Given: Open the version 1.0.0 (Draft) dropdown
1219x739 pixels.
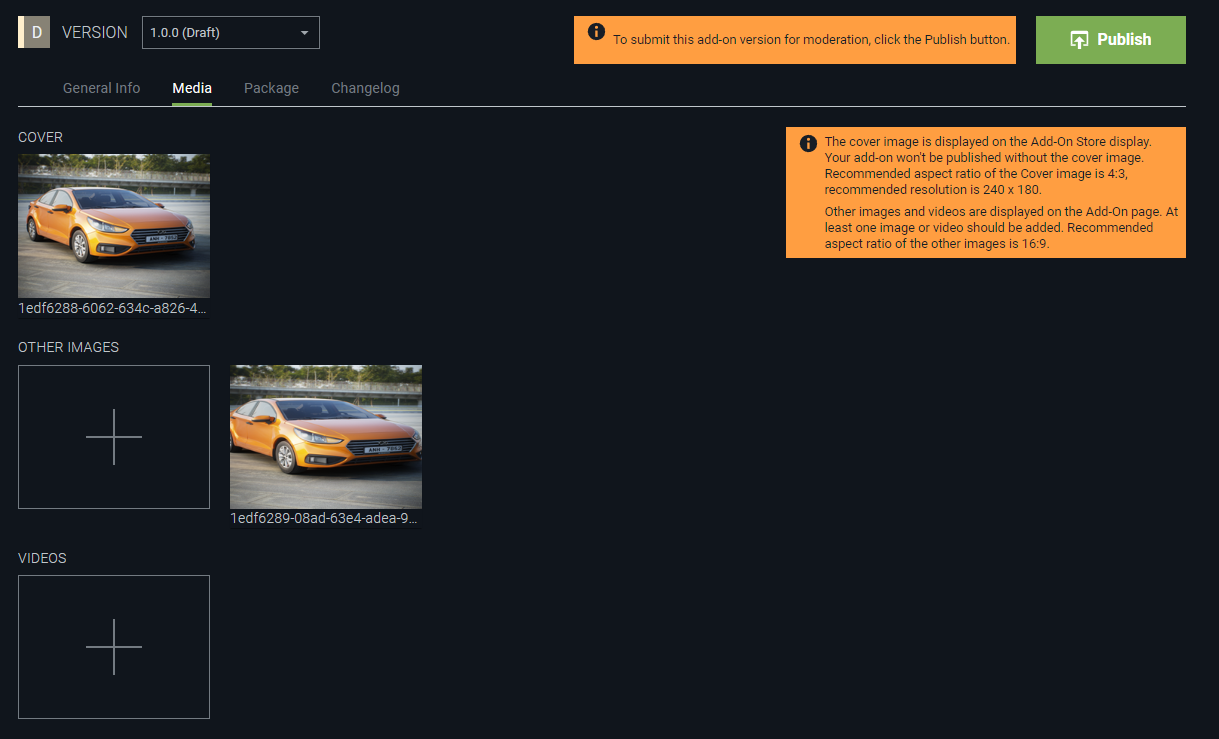Looking at the screenshot, I should coord(231,32).
